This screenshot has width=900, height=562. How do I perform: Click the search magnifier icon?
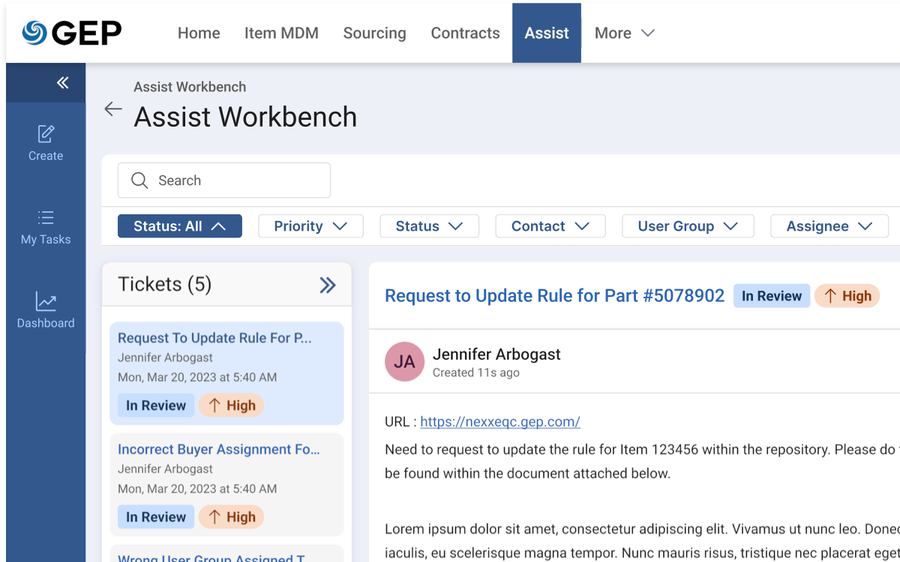[x=139, y=180]
